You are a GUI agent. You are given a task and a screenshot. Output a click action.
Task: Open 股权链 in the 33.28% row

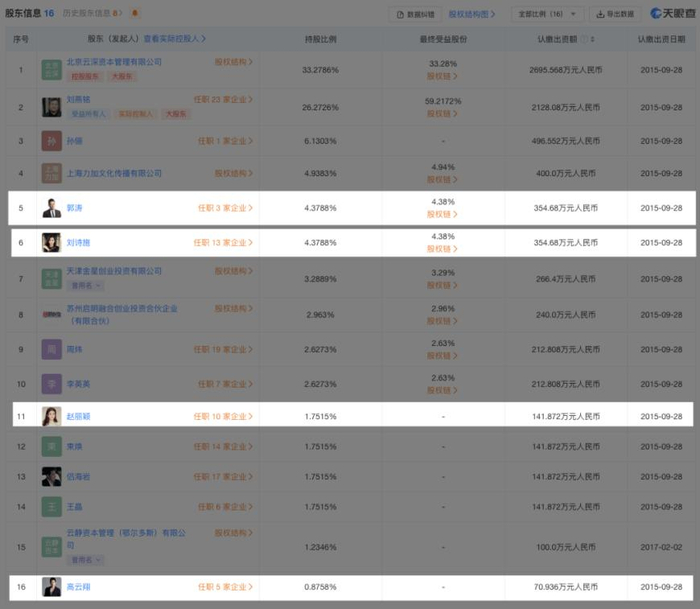pyautogui.click(x=442, y=76)
